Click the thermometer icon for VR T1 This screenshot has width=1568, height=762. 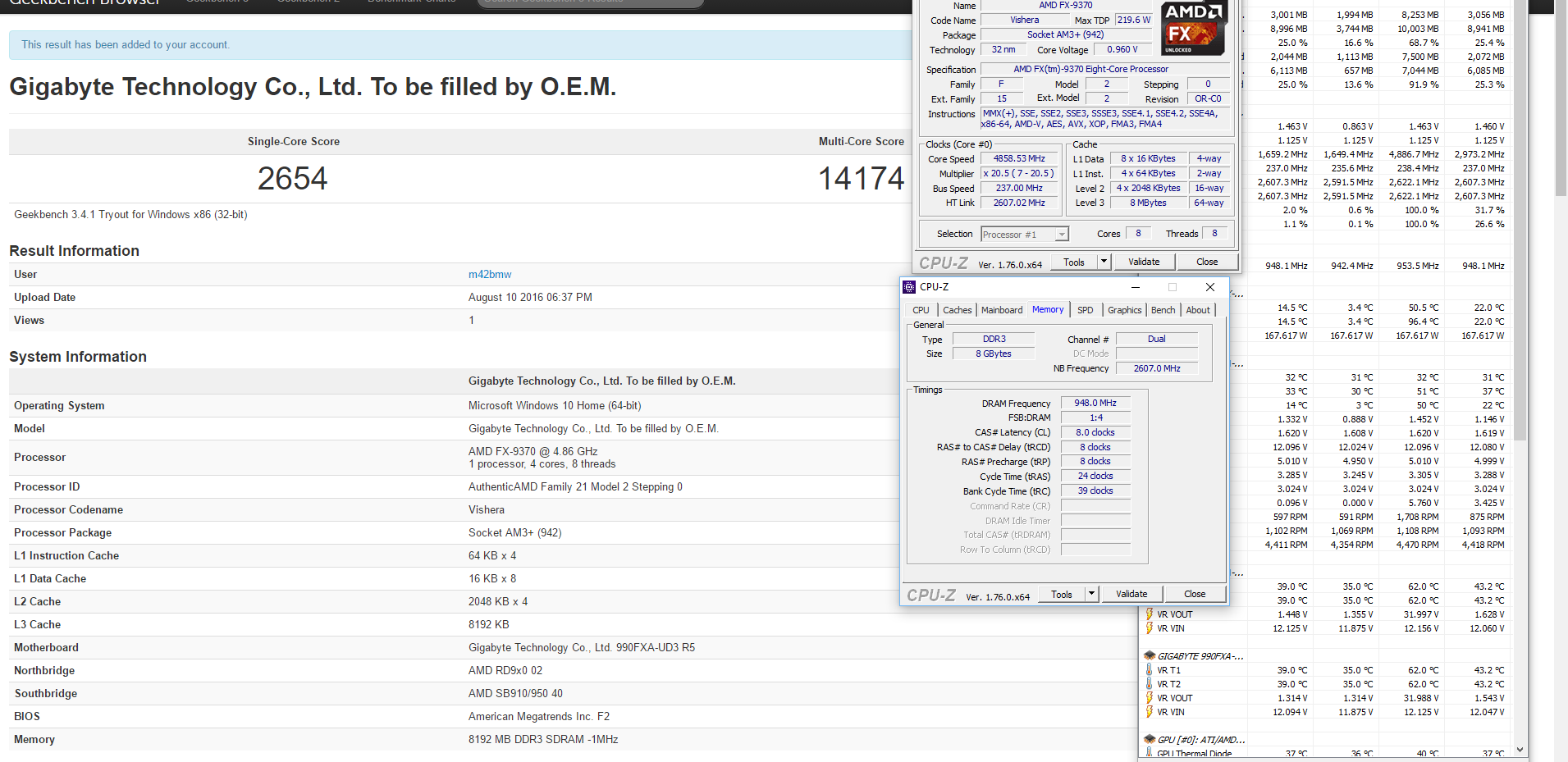point(1150,670)
